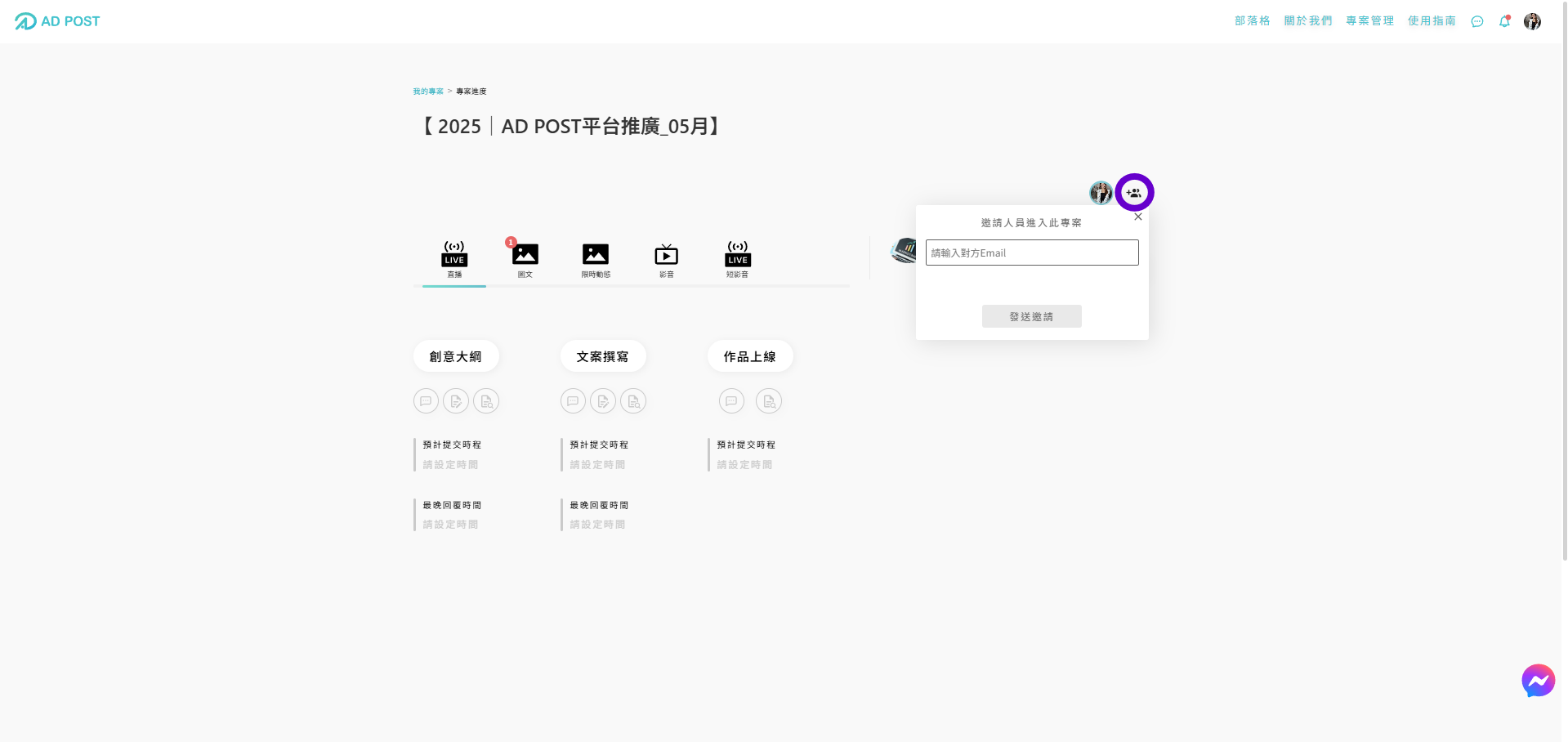Click the 發送邀請 button
1568x742 pixels.
tap(1031, 316)
